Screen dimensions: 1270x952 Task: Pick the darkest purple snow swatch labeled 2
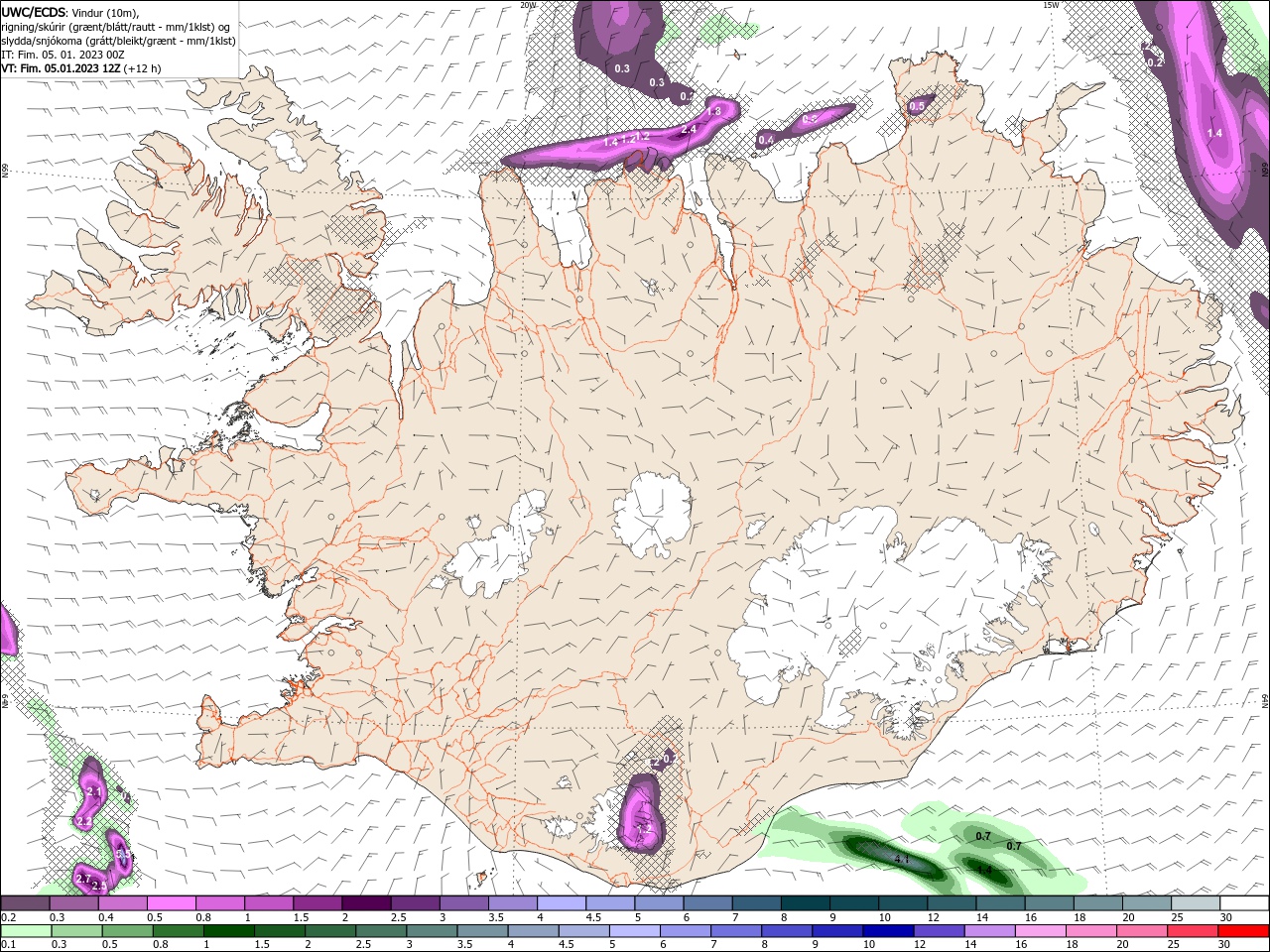coord(365,902)
